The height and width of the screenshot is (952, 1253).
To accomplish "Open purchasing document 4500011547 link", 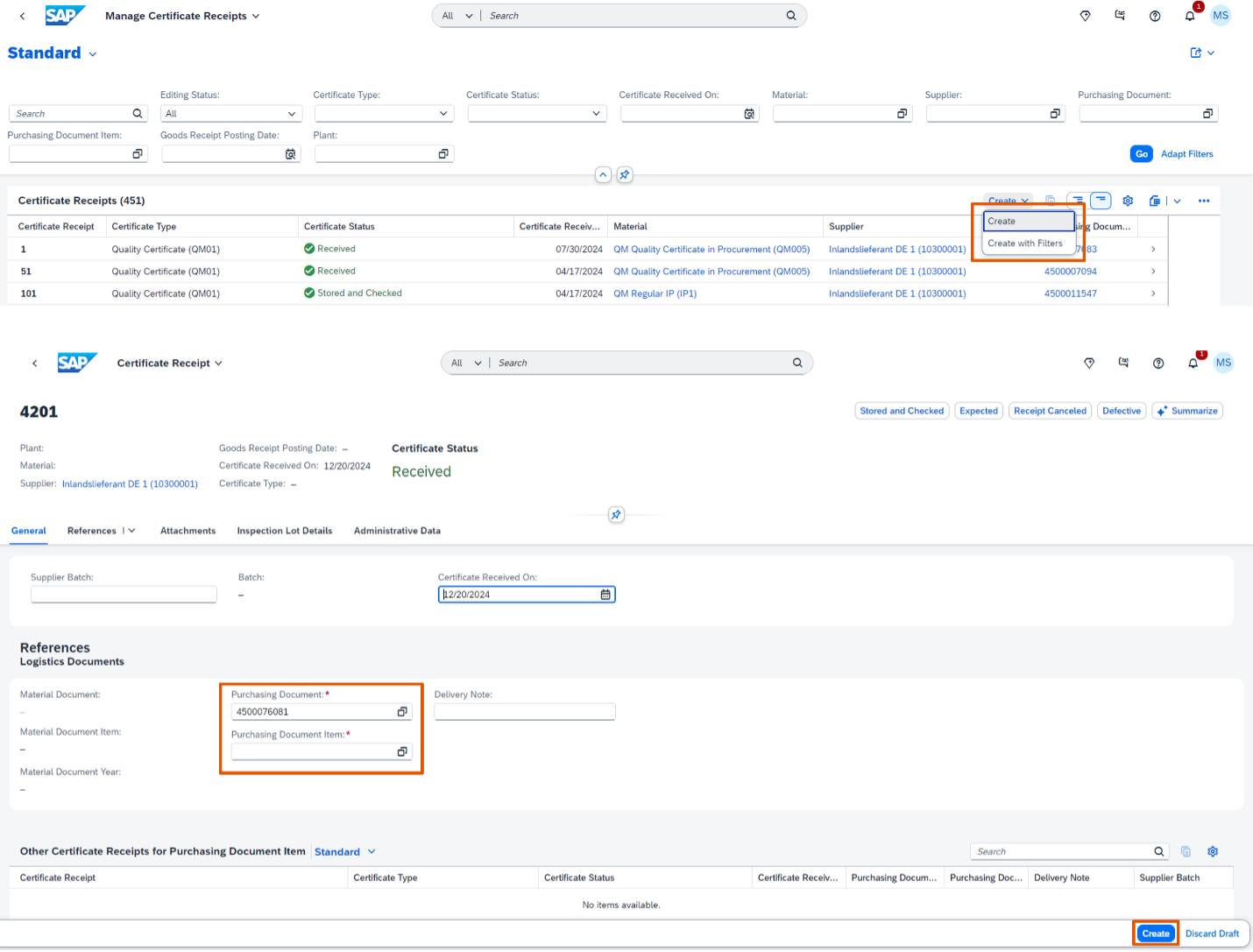I will (x=1070, y=293).
